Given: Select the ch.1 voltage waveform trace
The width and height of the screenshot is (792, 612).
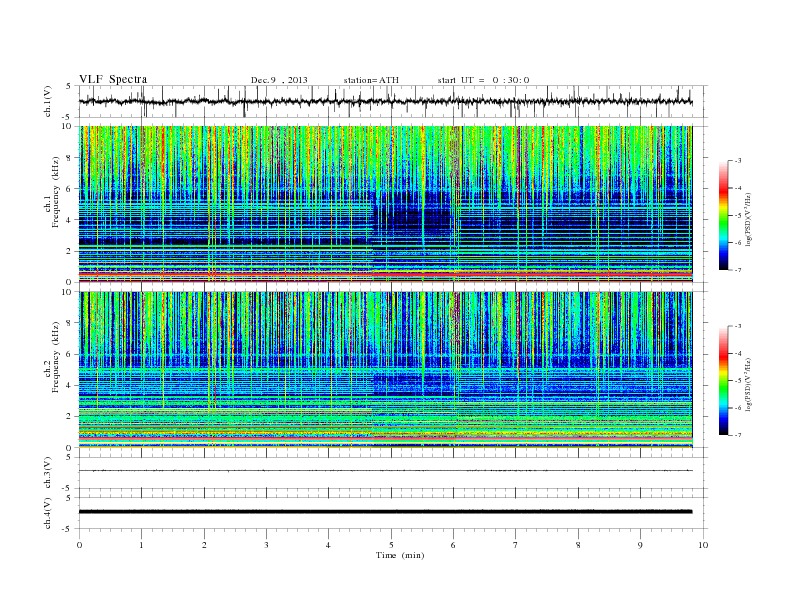Looking at the screenshot, I should (x=385, y=101).
